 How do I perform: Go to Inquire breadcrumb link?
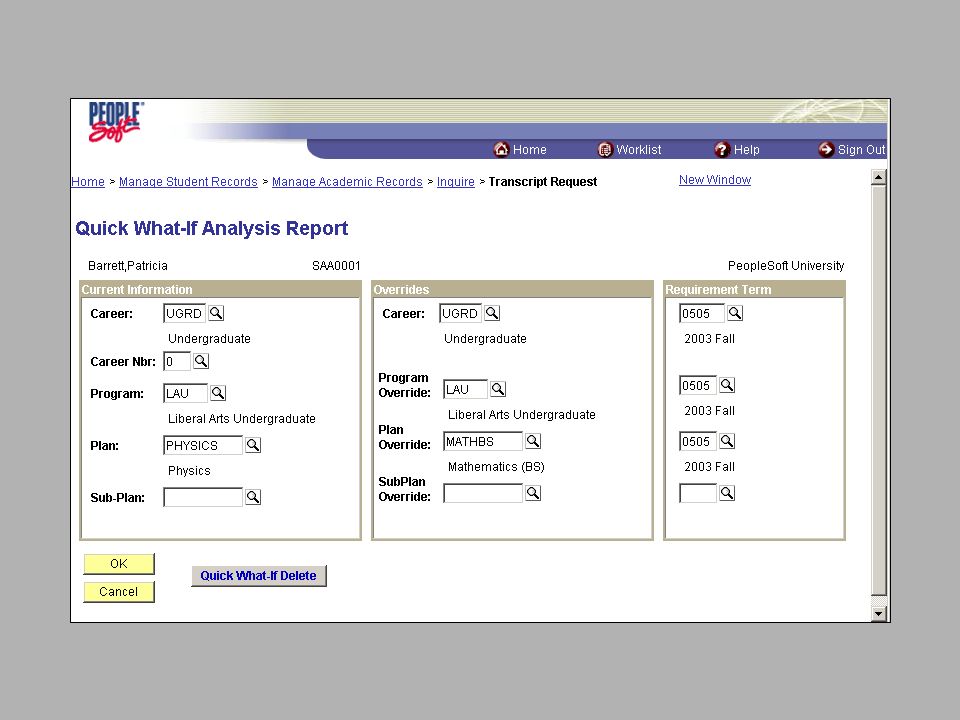point(456,182)
